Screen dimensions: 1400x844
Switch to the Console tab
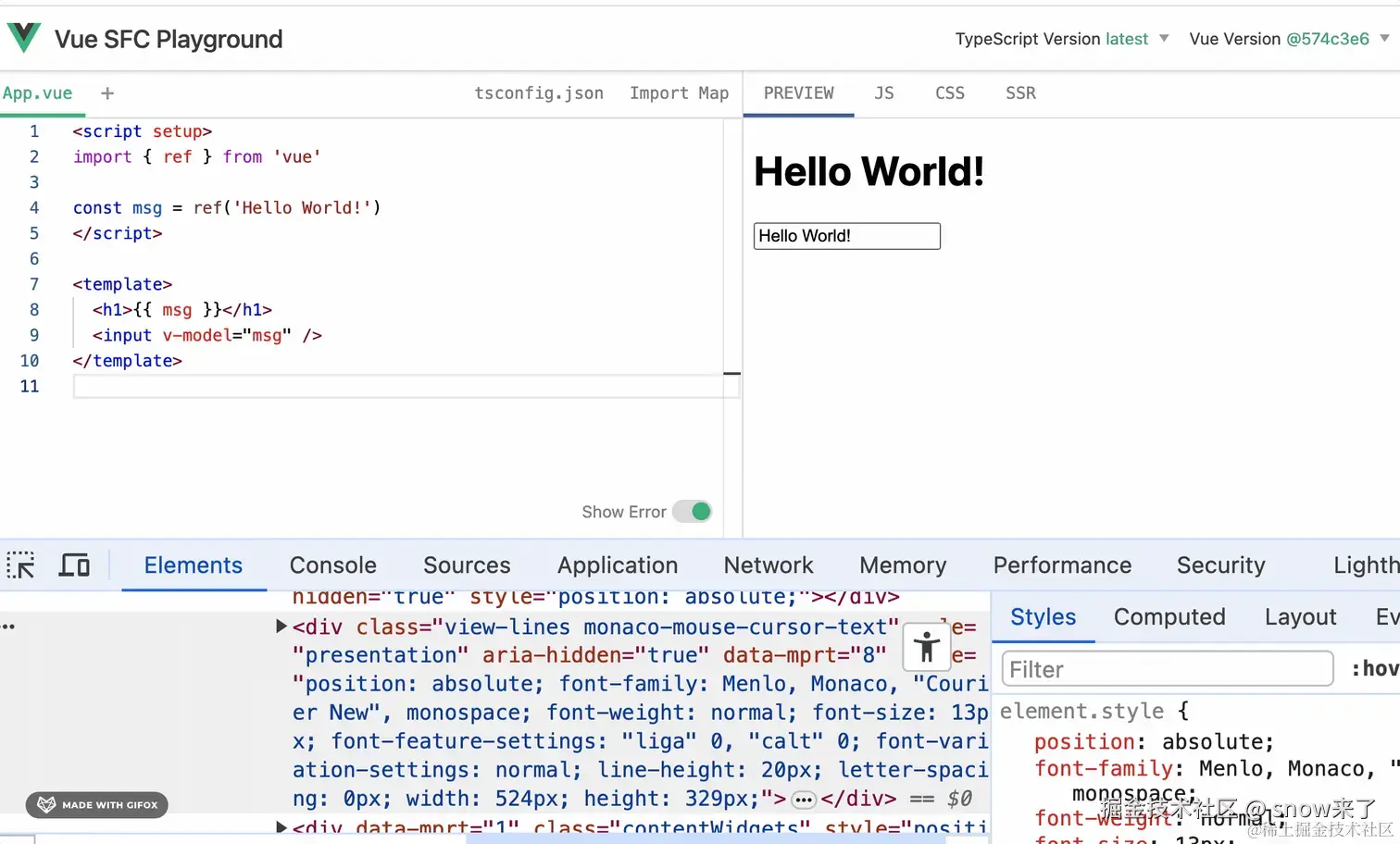[333, 565]
